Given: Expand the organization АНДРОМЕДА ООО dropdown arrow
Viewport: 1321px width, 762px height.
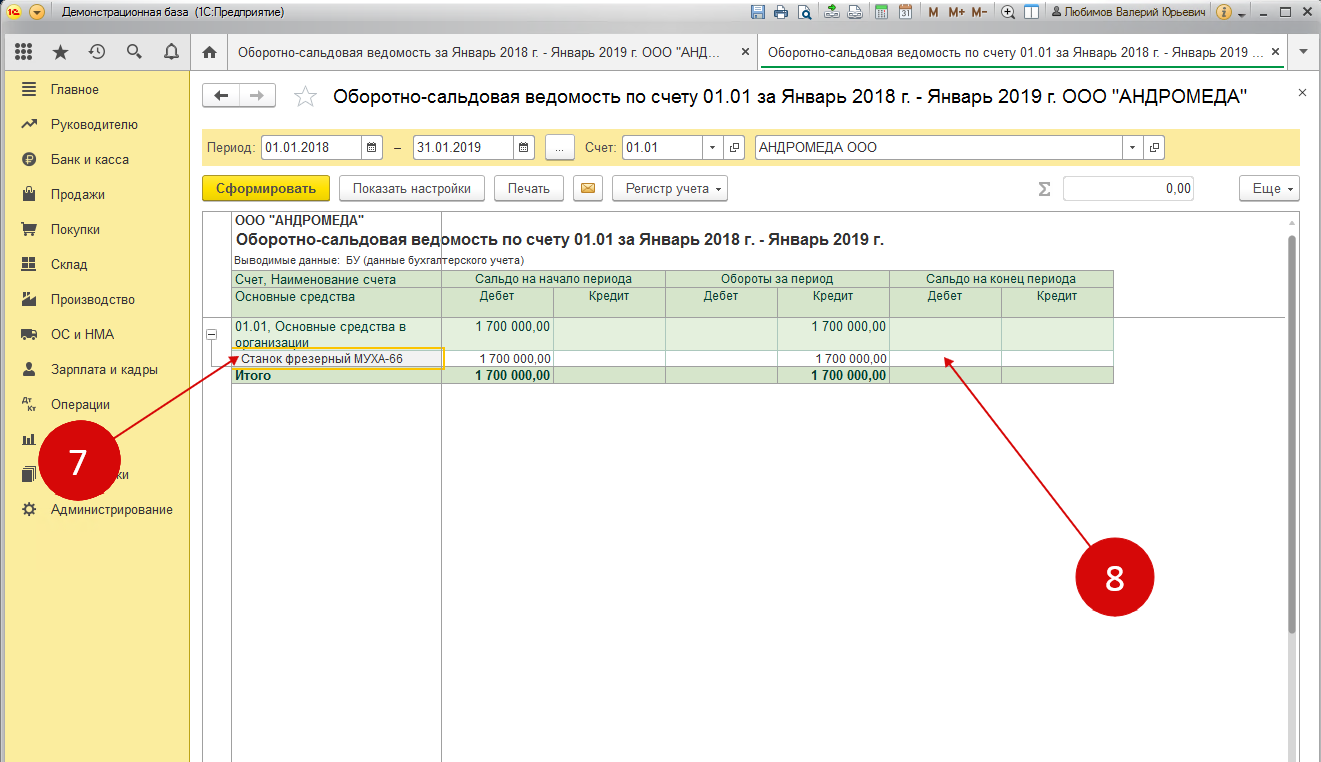Looking at the screenshot, I should 1133,148.
